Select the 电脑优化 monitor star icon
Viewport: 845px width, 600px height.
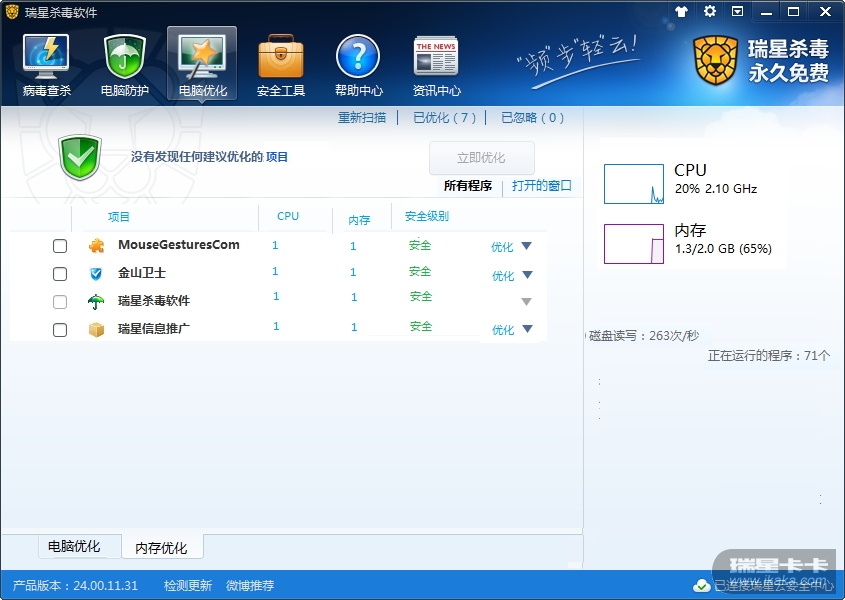tap(202, 57)
